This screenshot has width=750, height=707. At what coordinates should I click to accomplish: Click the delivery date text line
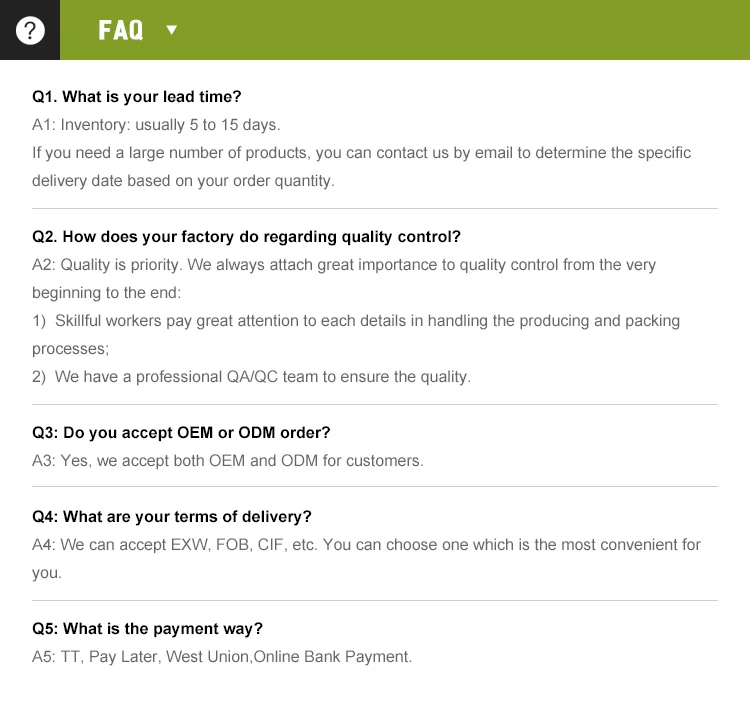click(x=183, y=181)
